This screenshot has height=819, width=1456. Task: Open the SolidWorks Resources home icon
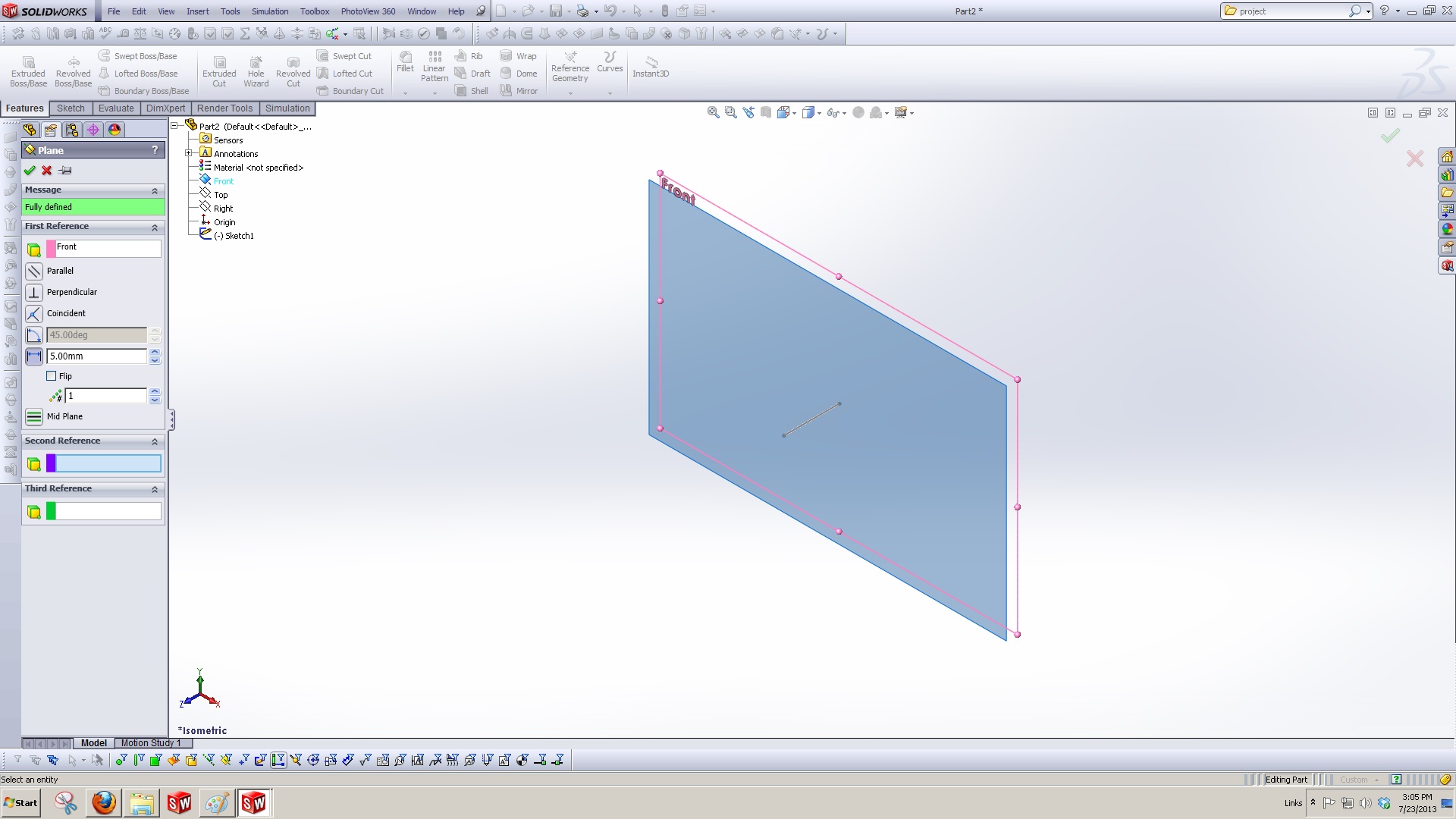[1447, 157]
